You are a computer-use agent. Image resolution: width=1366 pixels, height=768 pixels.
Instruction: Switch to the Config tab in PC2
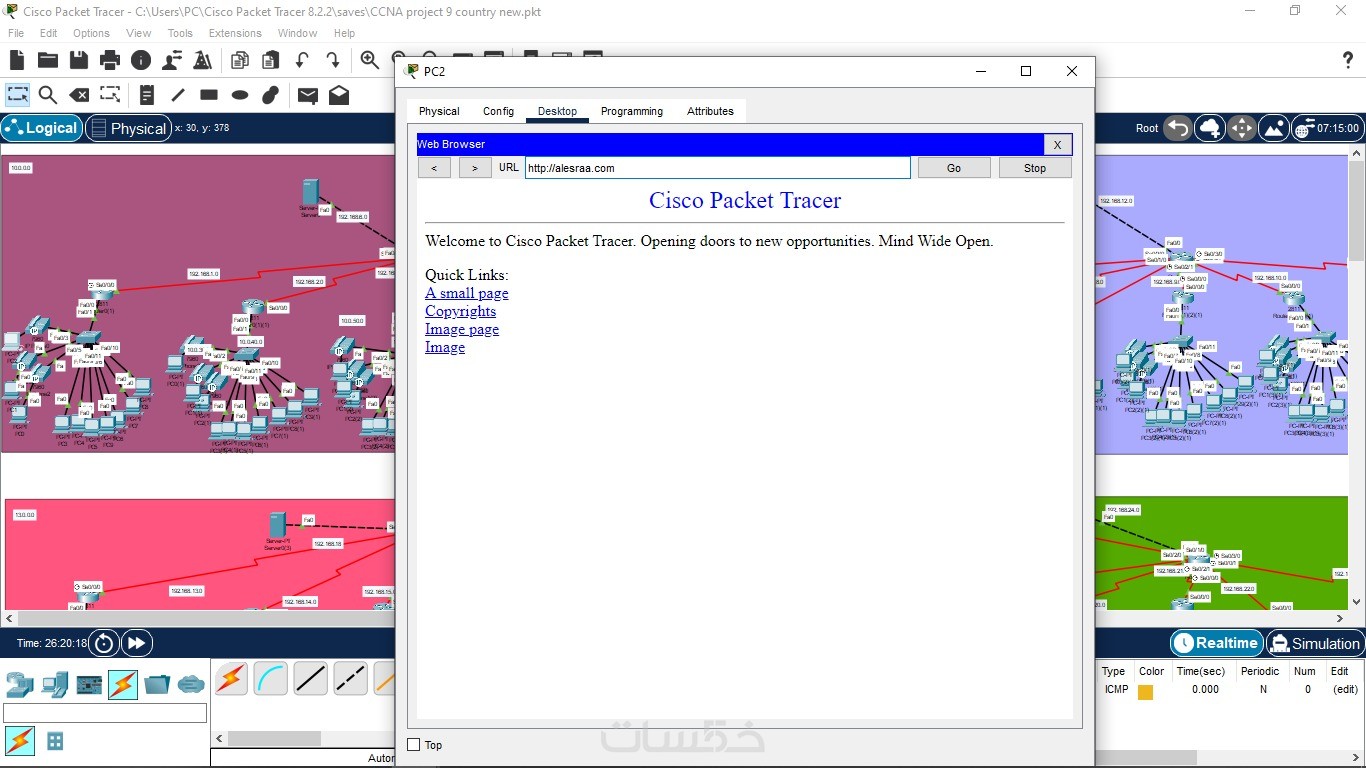498,111
